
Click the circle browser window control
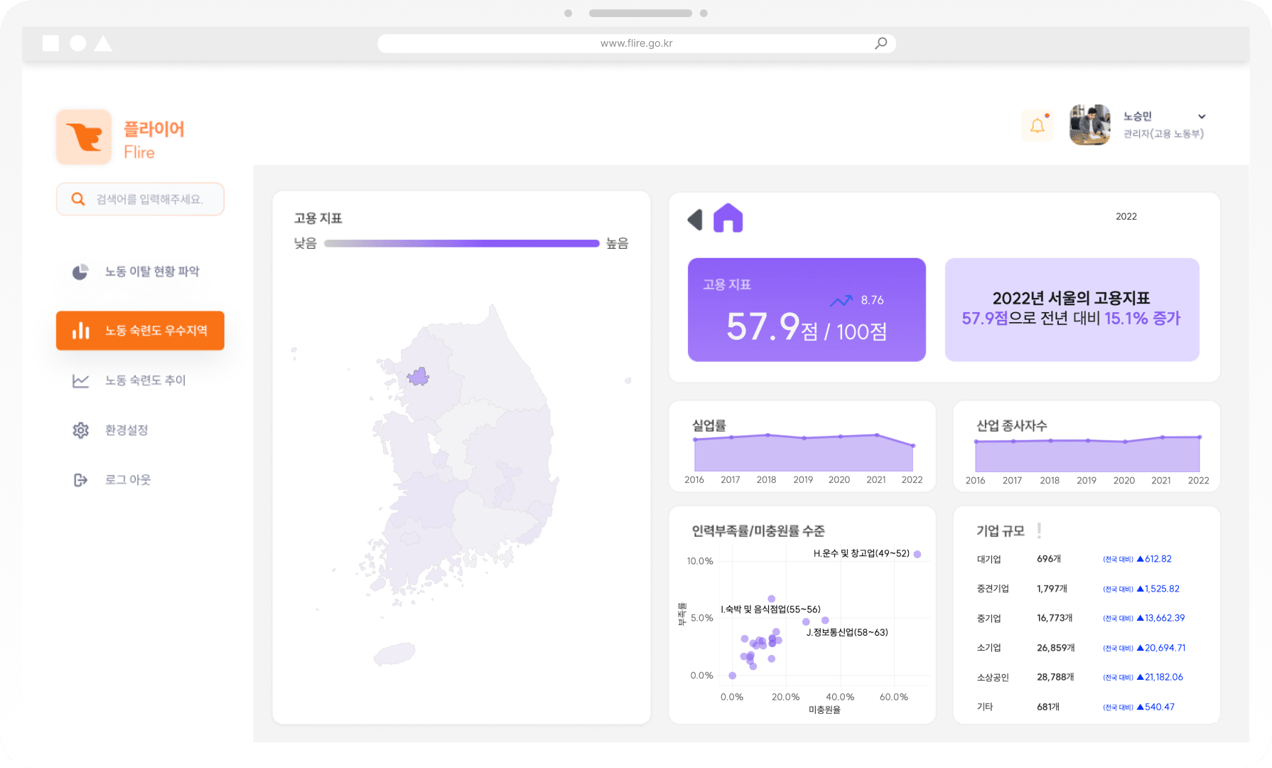click(78, 43)
